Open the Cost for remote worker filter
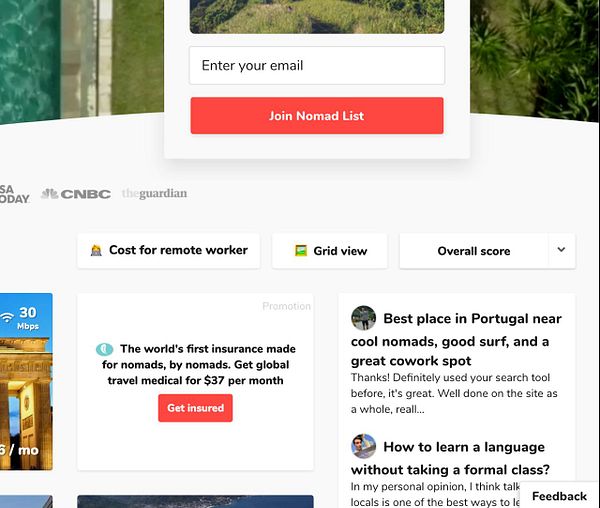 click(x=168, y=251)
